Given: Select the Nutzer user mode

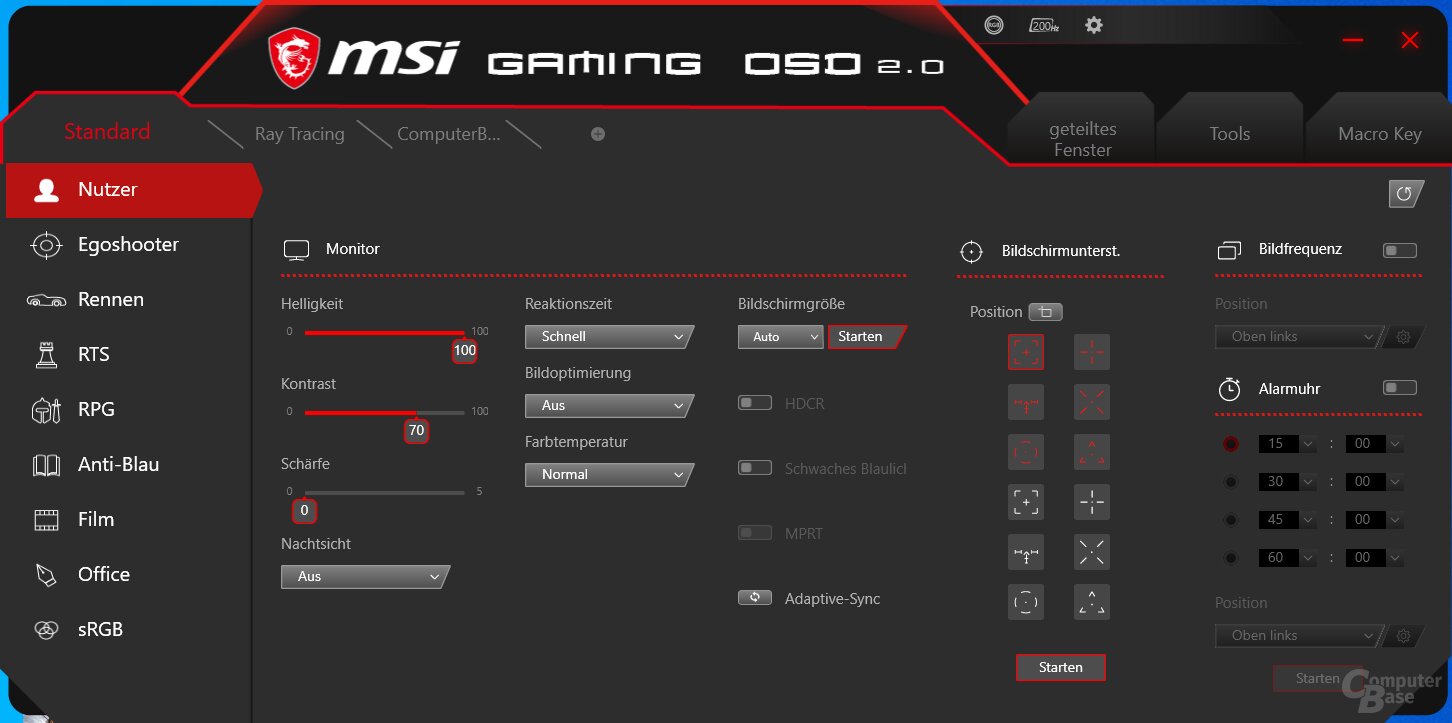Looking at the screenshot, I should (x=132, y=190).
